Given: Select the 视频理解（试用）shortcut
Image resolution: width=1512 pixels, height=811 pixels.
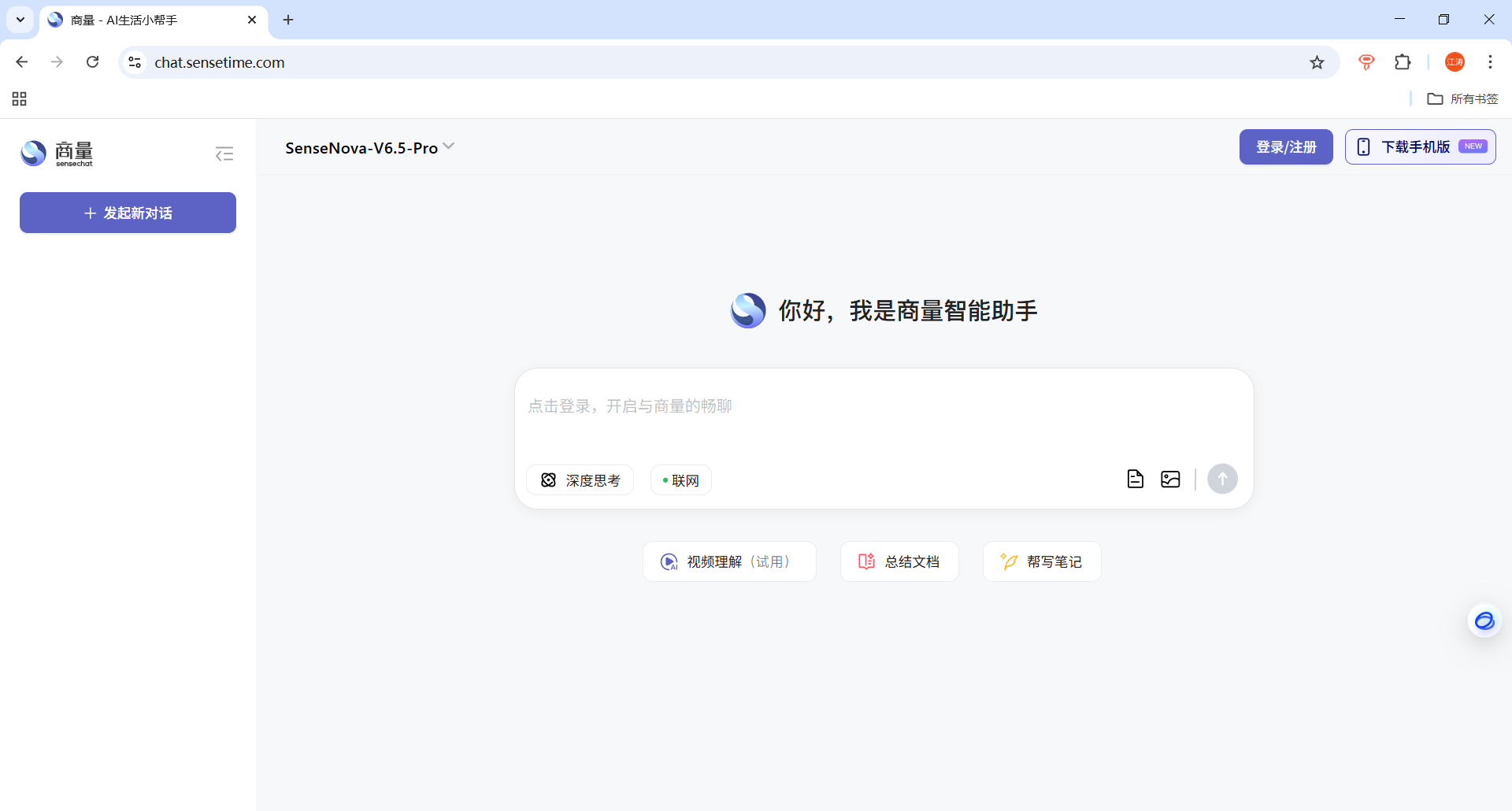Looking at the screenshot, I should click(x=729, y=561).
